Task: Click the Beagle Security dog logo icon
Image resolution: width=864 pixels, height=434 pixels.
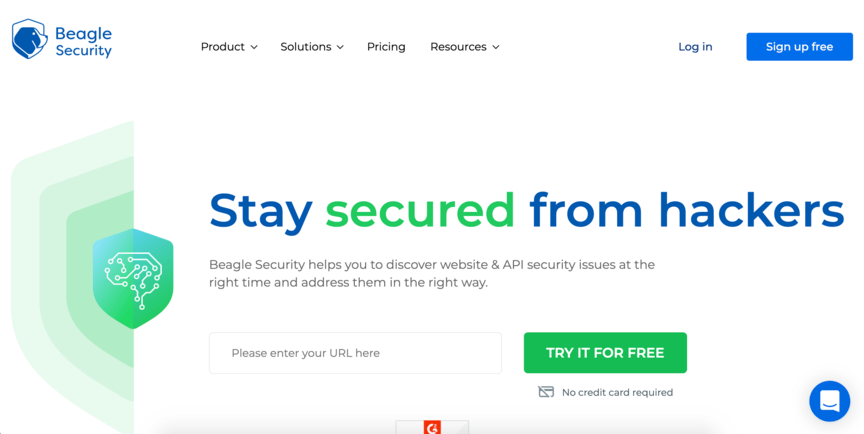Action: click(x=29, y=39)
